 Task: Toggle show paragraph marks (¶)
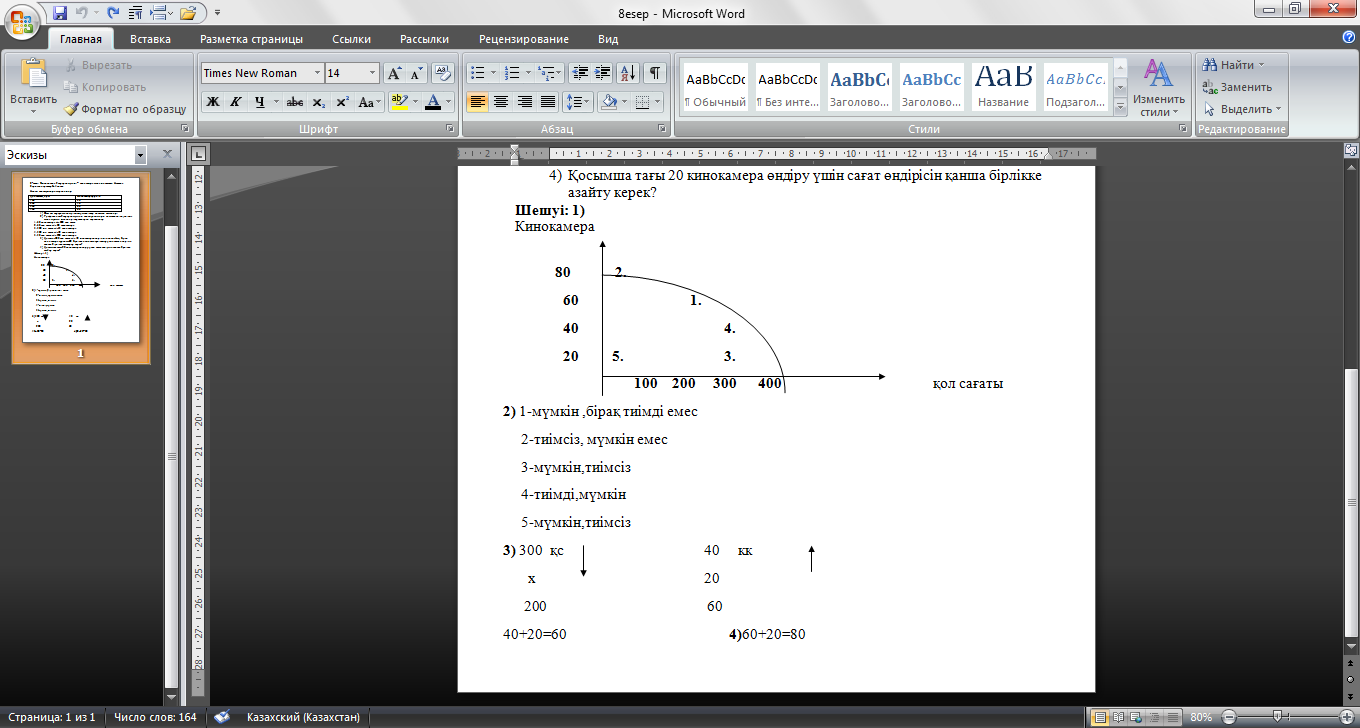point(655,73)
